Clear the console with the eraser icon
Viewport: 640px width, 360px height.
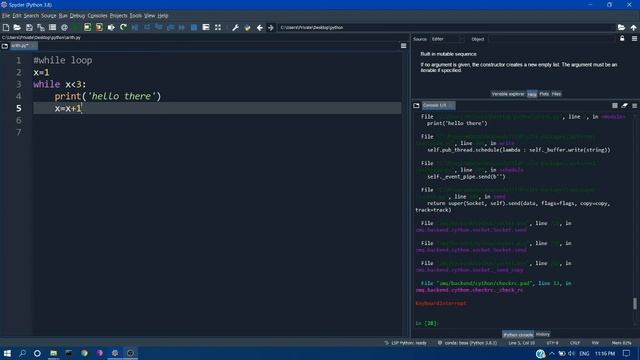click(x=624, y=105)
